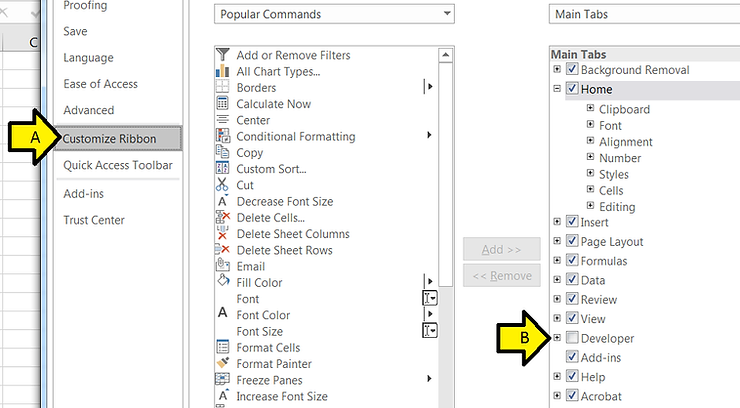Click the Delete Sheet Columns icon

click(x=222, y=233)
